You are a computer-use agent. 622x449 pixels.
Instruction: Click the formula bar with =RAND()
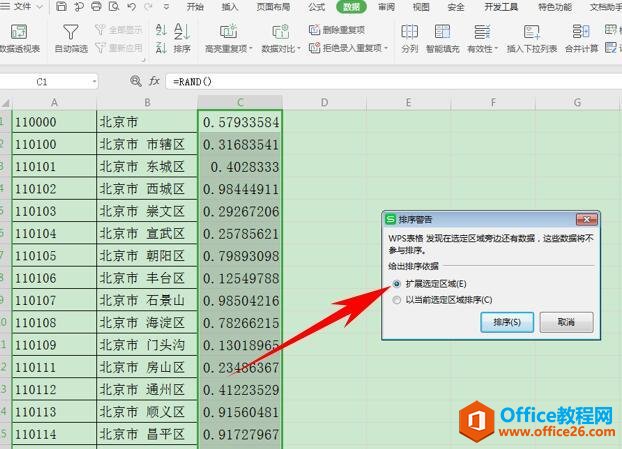[x=394, y=82]
